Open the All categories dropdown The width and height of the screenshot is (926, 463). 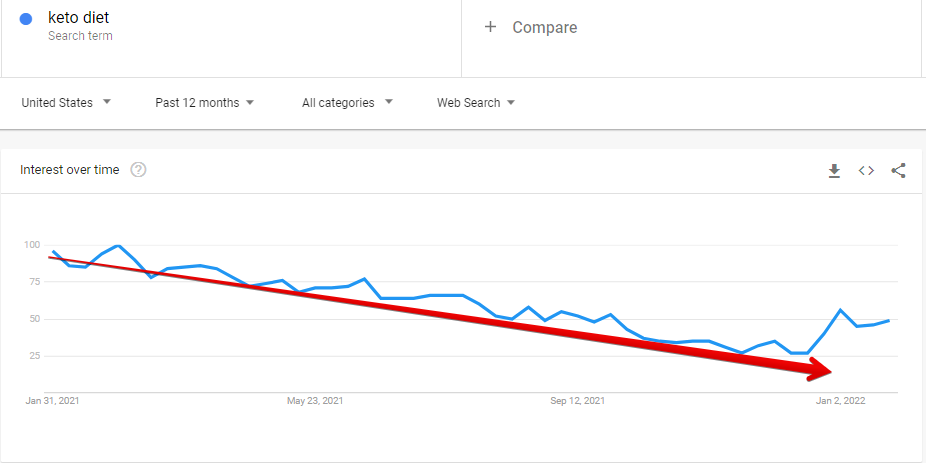(347, 103)
